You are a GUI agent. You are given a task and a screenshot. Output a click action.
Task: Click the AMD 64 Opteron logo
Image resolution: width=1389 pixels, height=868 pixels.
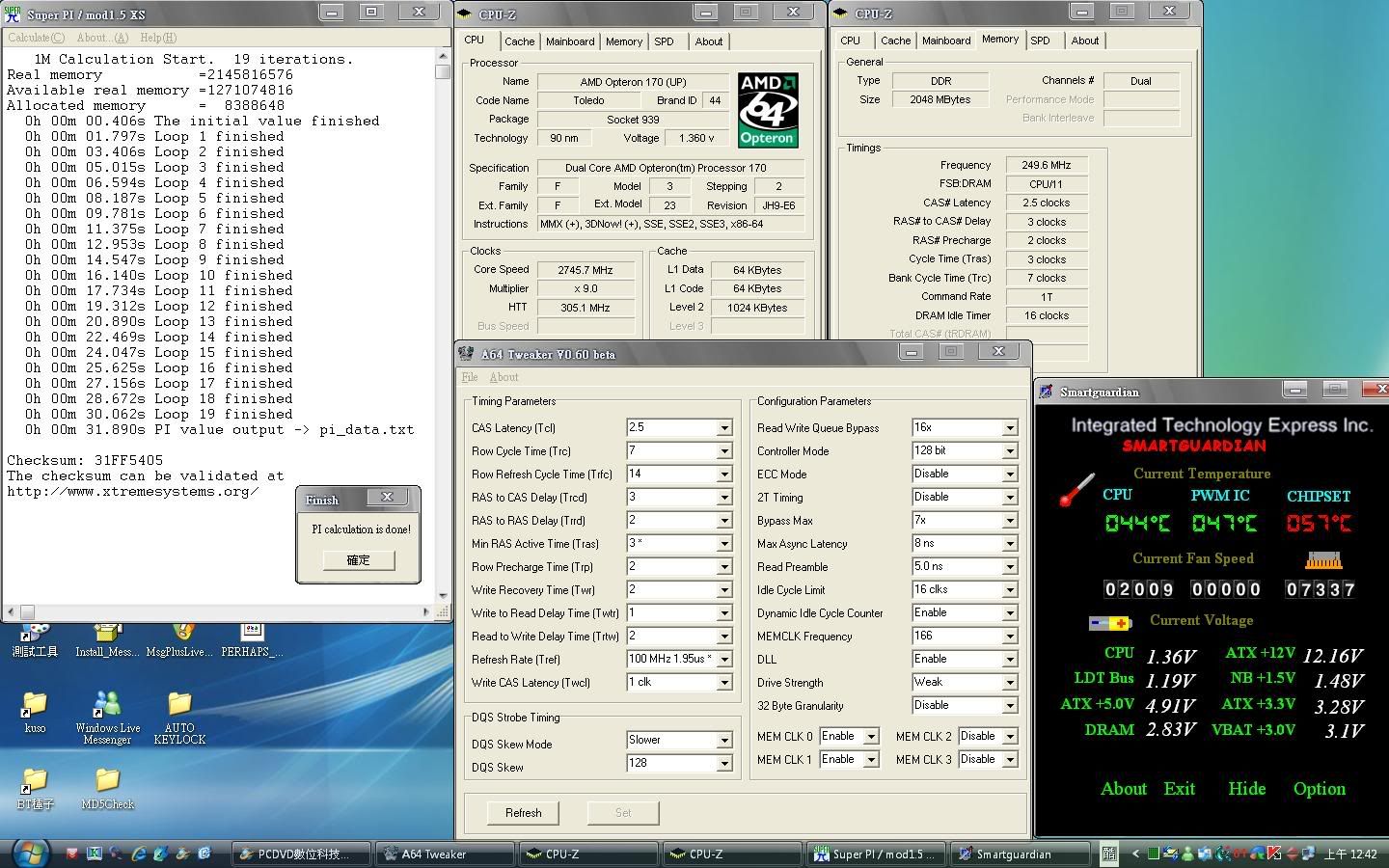pyautogui.click(x=768, y=111)
